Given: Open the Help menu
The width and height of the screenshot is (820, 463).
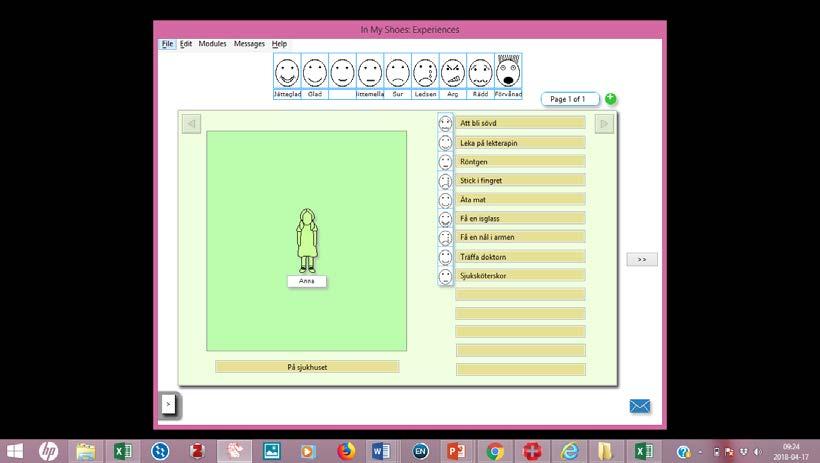Looking at the screenshot, I should [279, 44].
